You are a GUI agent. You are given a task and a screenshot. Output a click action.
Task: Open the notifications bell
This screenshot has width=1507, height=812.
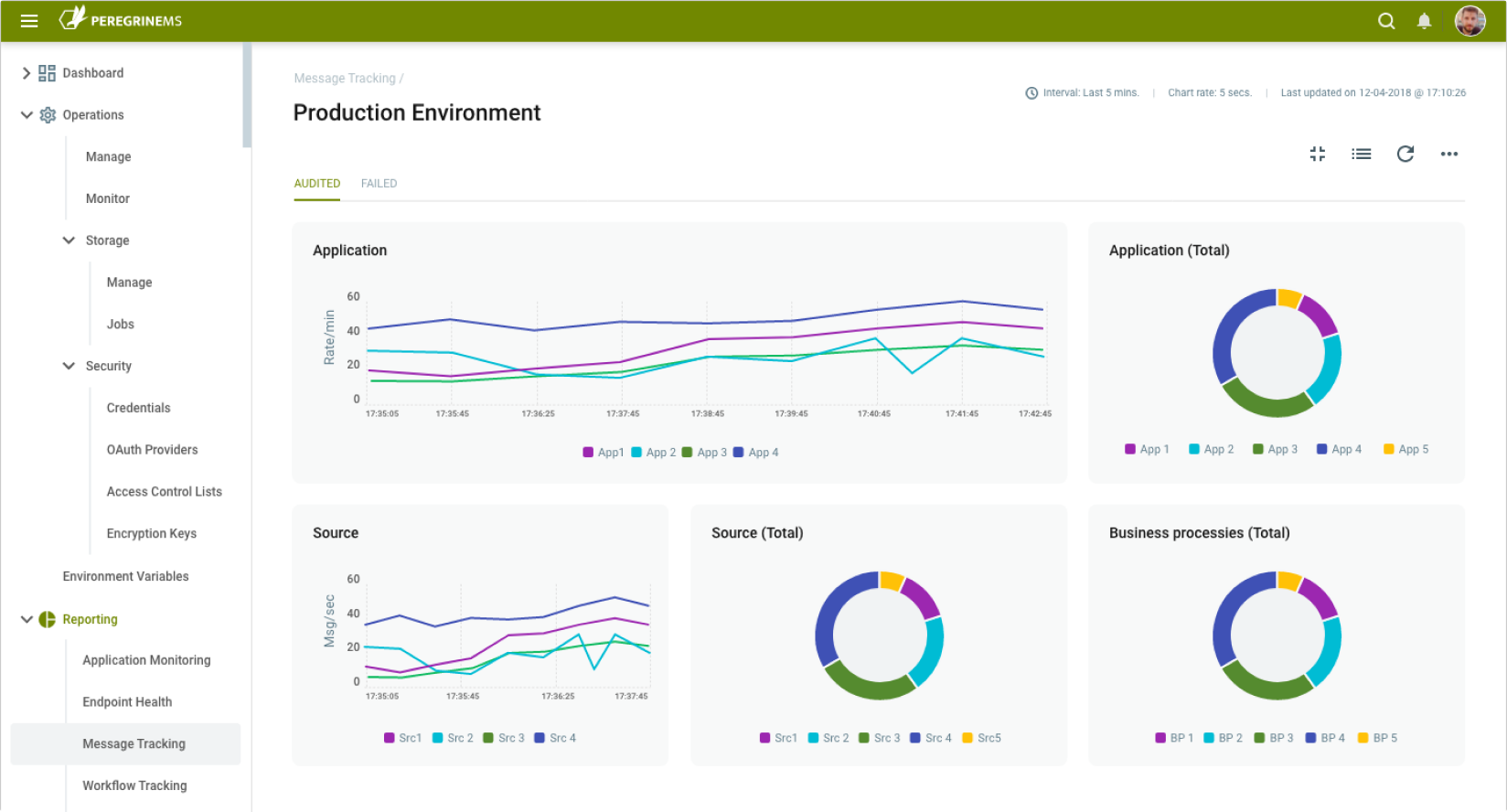point(1424,21)
